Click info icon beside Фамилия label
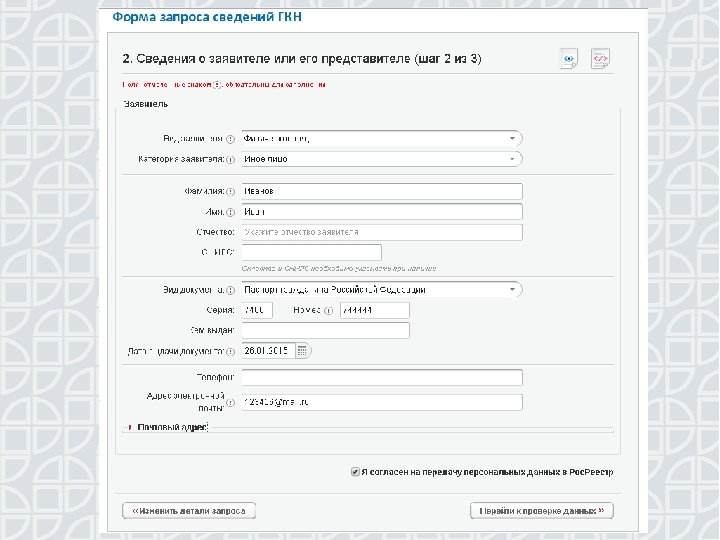Screen dimensions: 720x540 (230, 191)
